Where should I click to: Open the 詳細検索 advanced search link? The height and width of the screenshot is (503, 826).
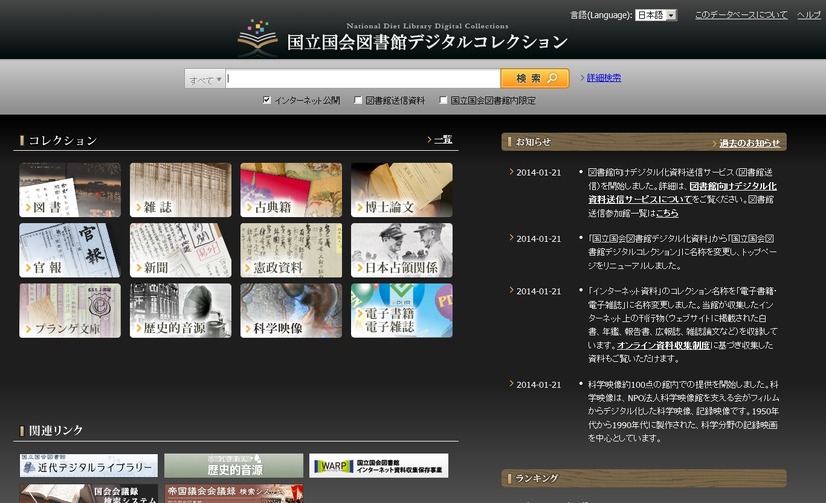point(604,78)
